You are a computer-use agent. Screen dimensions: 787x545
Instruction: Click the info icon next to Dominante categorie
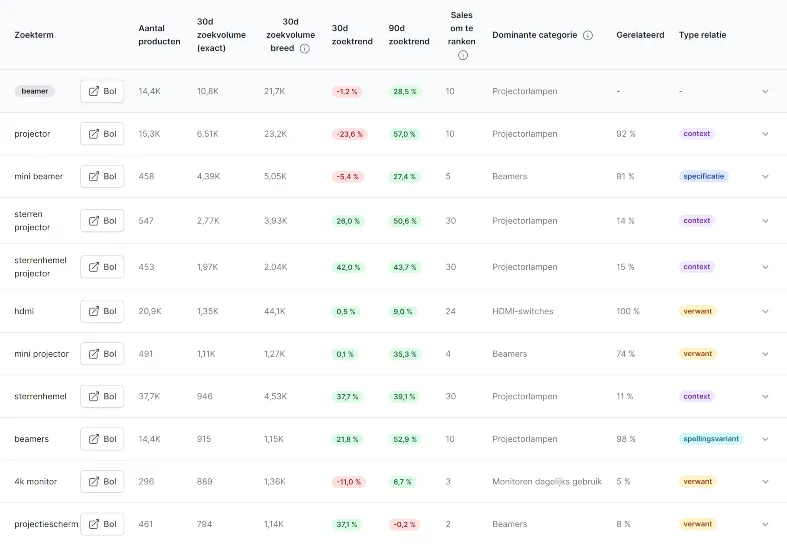tap(588, 35)
